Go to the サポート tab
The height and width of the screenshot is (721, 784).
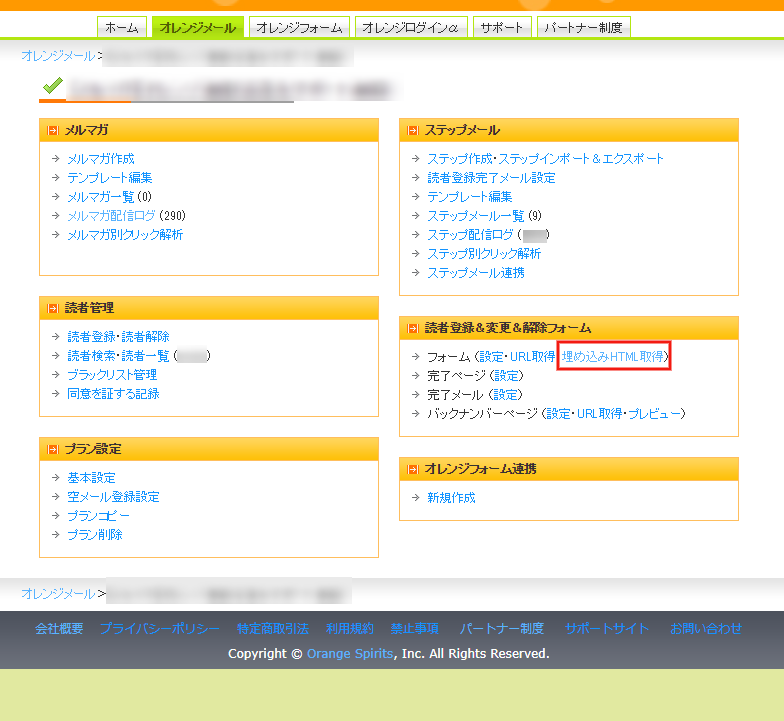pos(502,27)
